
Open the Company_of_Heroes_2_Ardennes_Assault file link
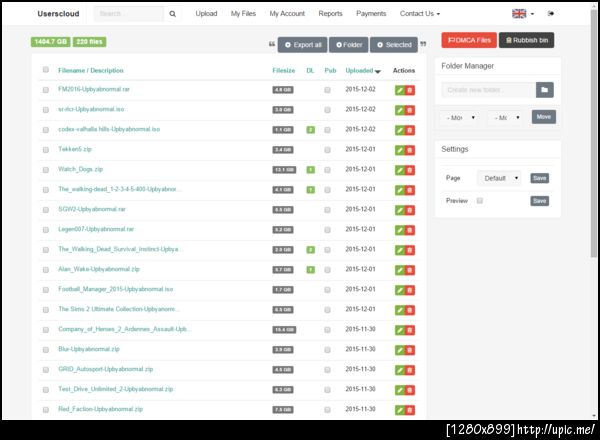124,329
